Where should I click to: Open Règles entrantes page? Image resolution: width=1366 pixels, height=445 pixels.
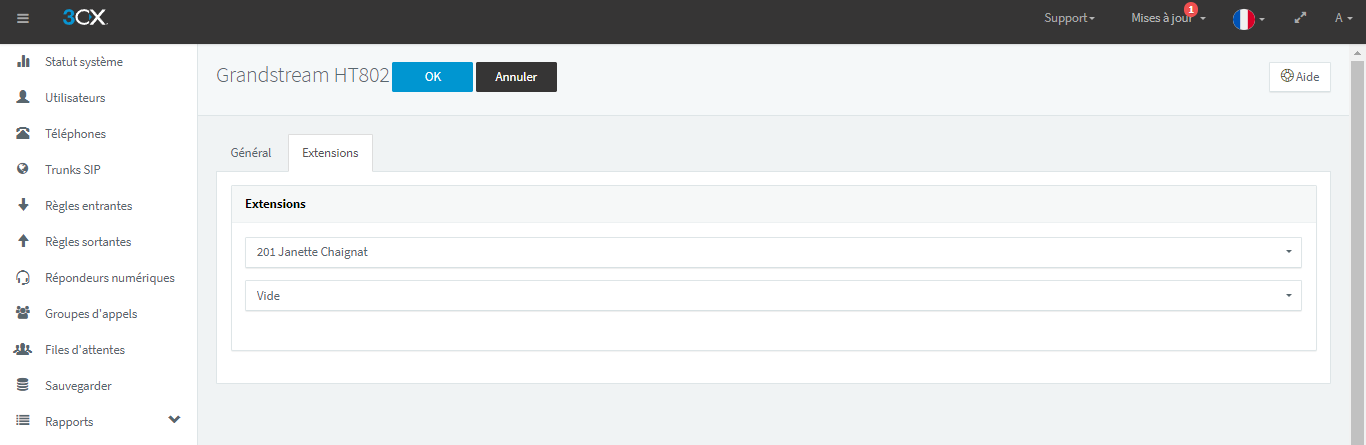[88, 206]
